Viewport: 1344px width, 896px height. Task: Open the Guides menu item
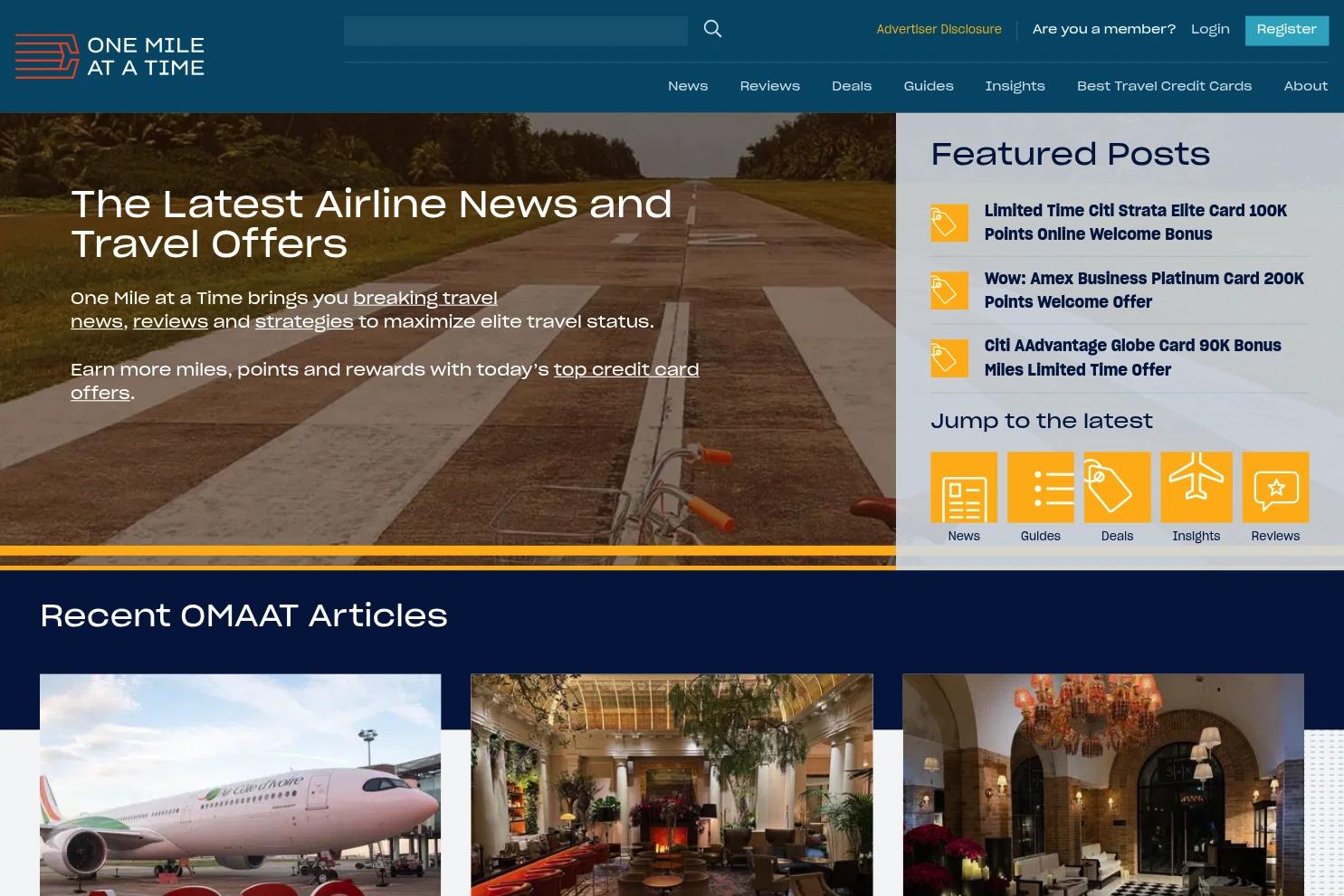tap(929, 86)
